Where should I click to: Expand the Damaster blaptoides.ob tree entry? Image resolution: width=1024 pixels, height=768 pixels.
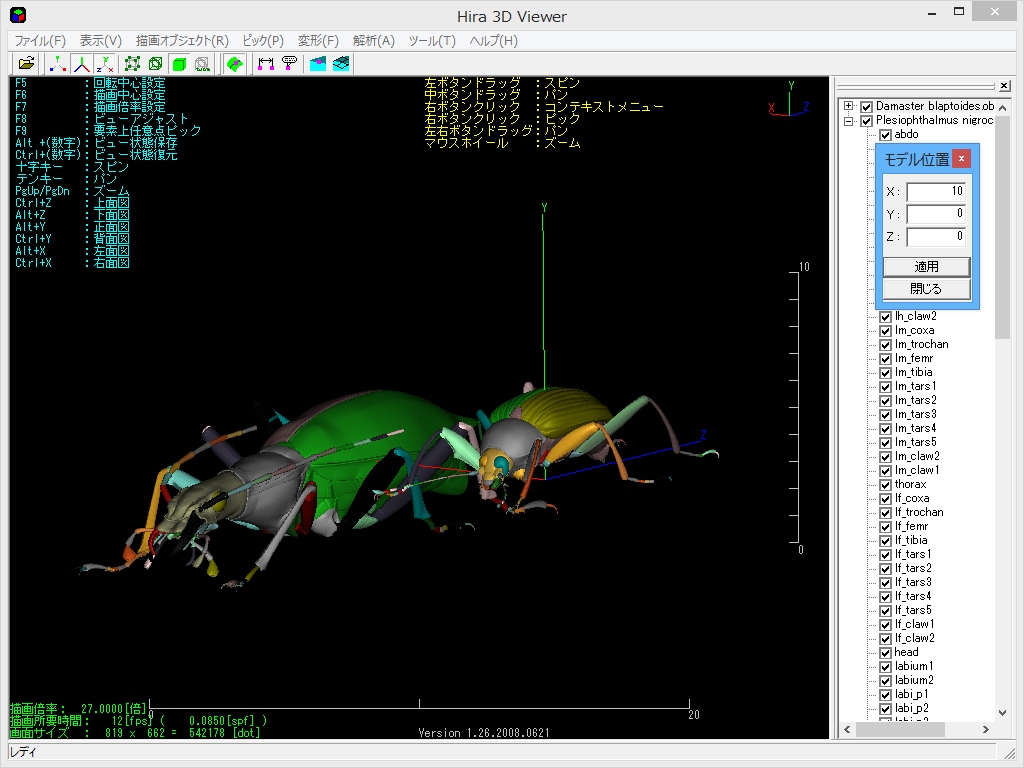(851, 105)
